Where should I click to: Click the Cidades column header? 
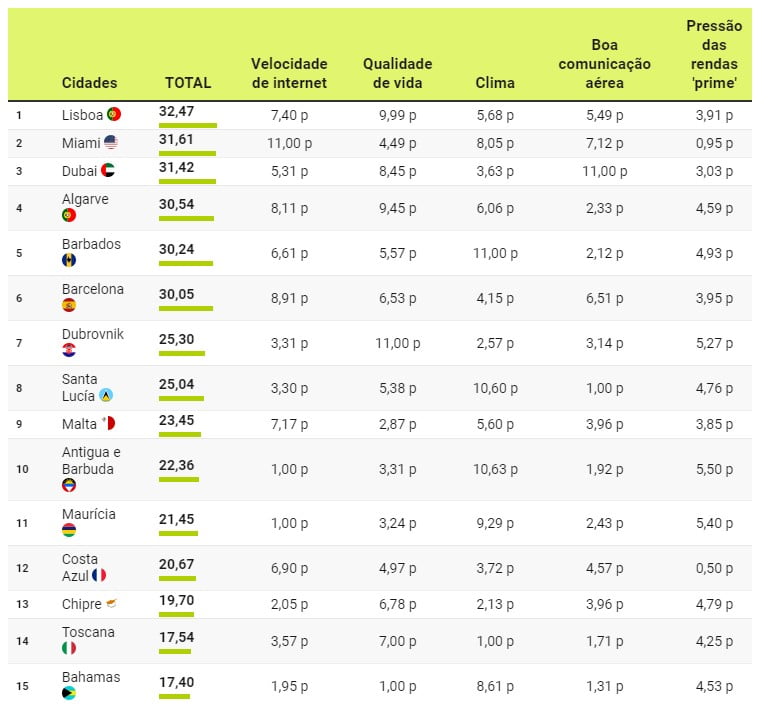(x=89, y=83)
